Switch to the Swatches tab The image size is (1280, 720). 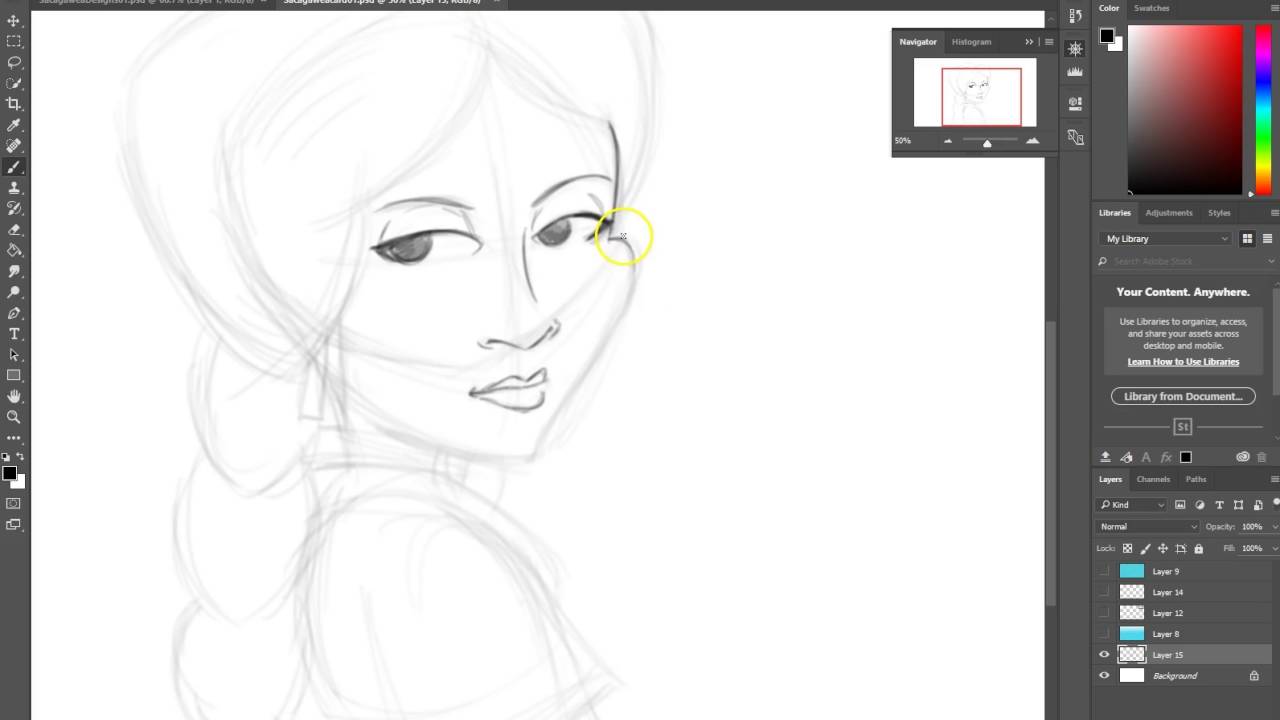[1151, 8]
